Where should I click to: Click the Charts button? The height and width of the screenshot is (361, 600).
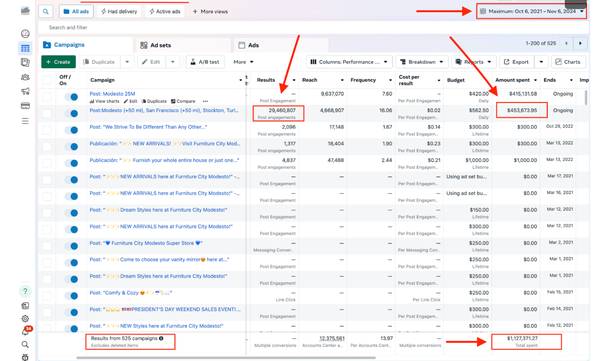coord(568,62)
